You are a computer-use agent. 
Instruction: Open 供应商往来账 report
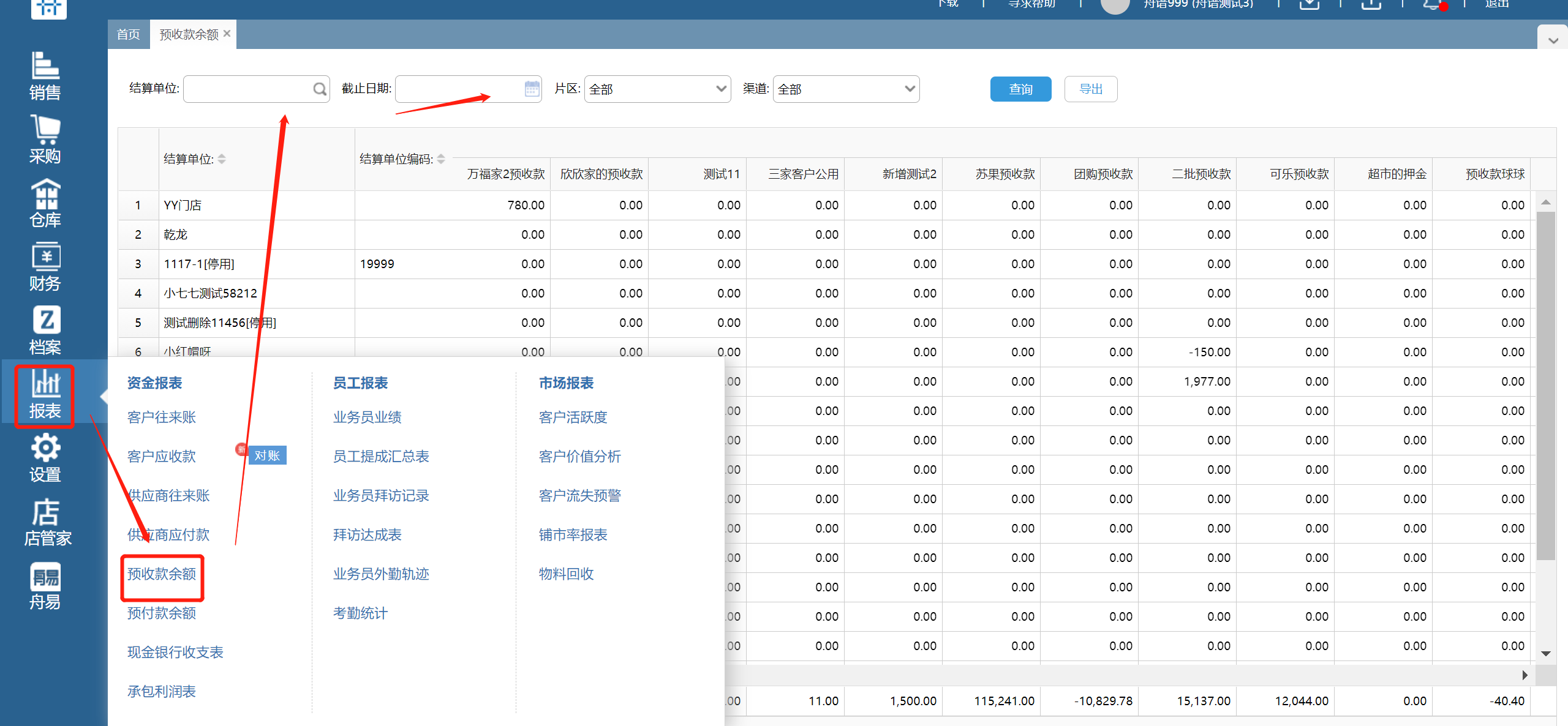(168, 495)
